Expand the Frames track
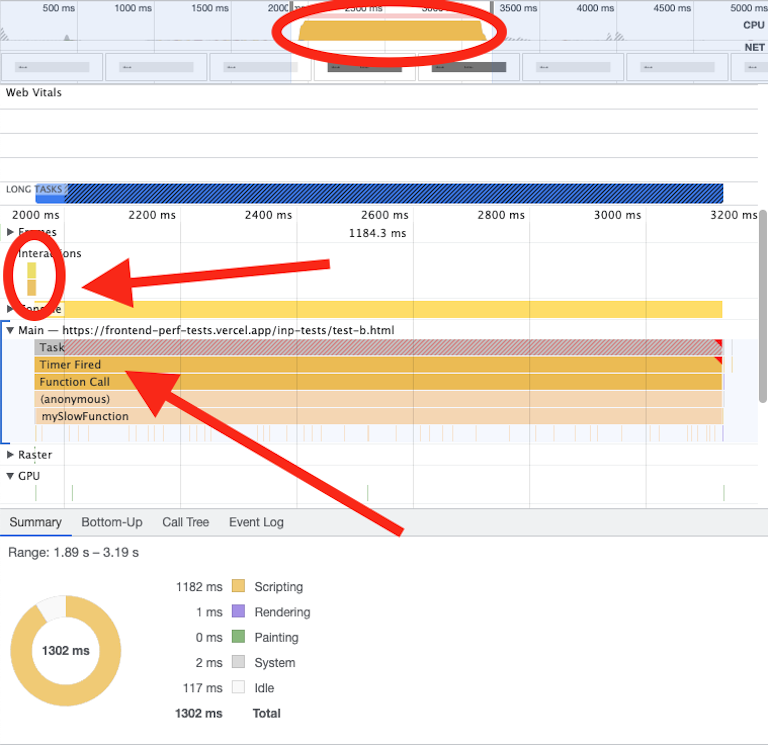 click(11, 232)
